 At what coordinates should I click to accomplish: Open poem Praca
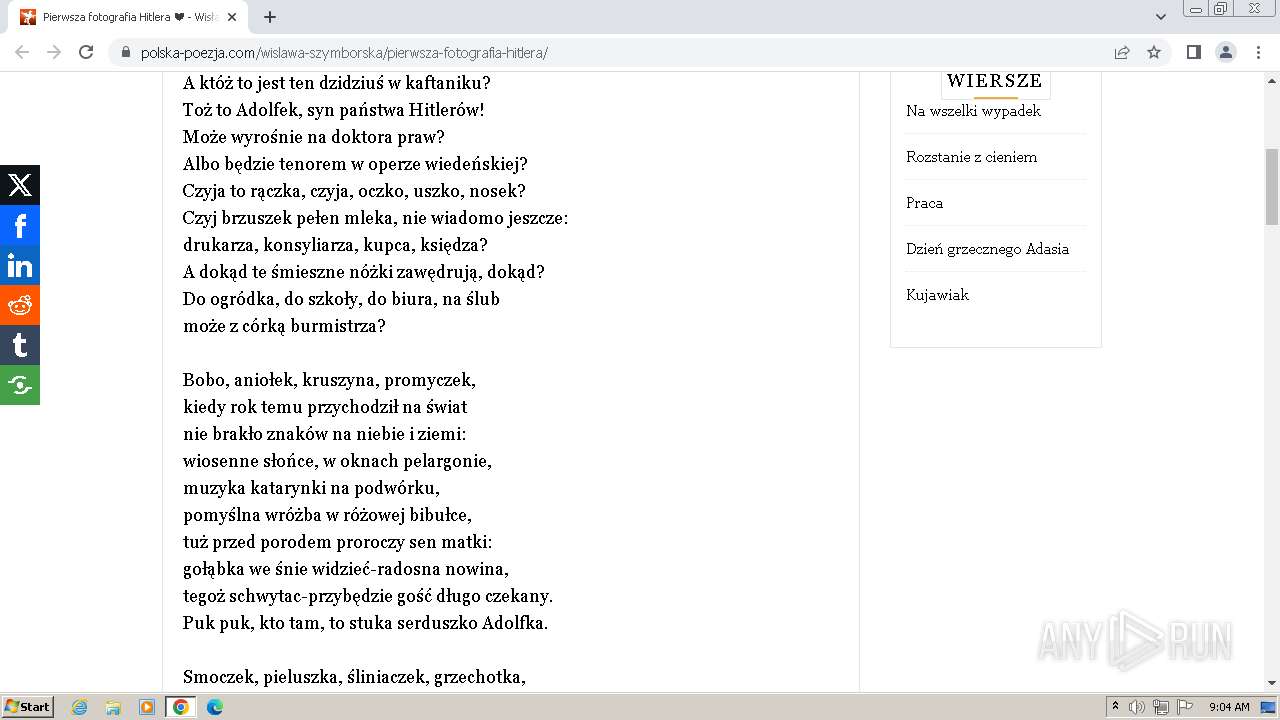pyautogui.click(x=924, y=203)
